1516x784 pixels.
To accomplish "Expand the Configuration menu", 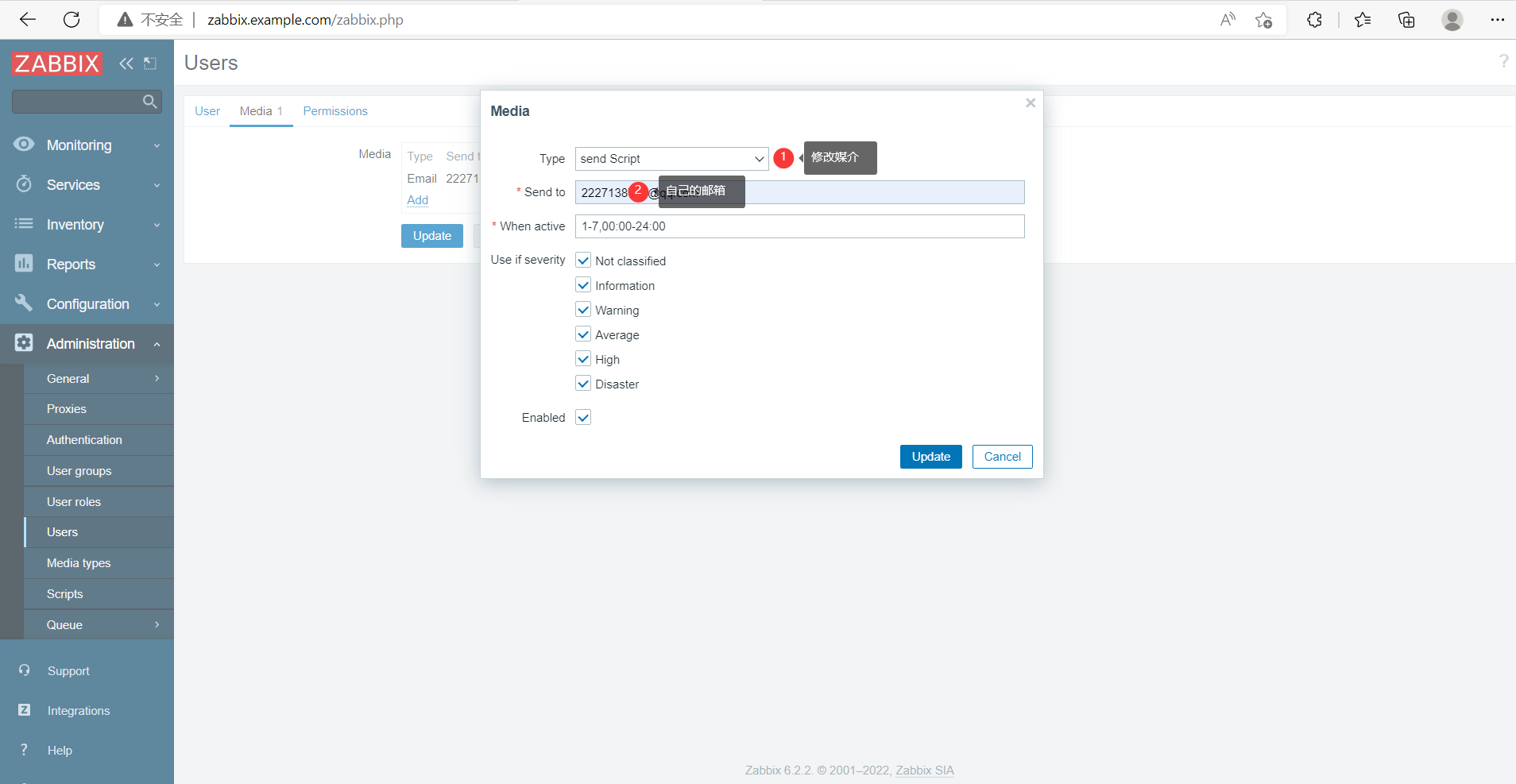I will (87, 304).
